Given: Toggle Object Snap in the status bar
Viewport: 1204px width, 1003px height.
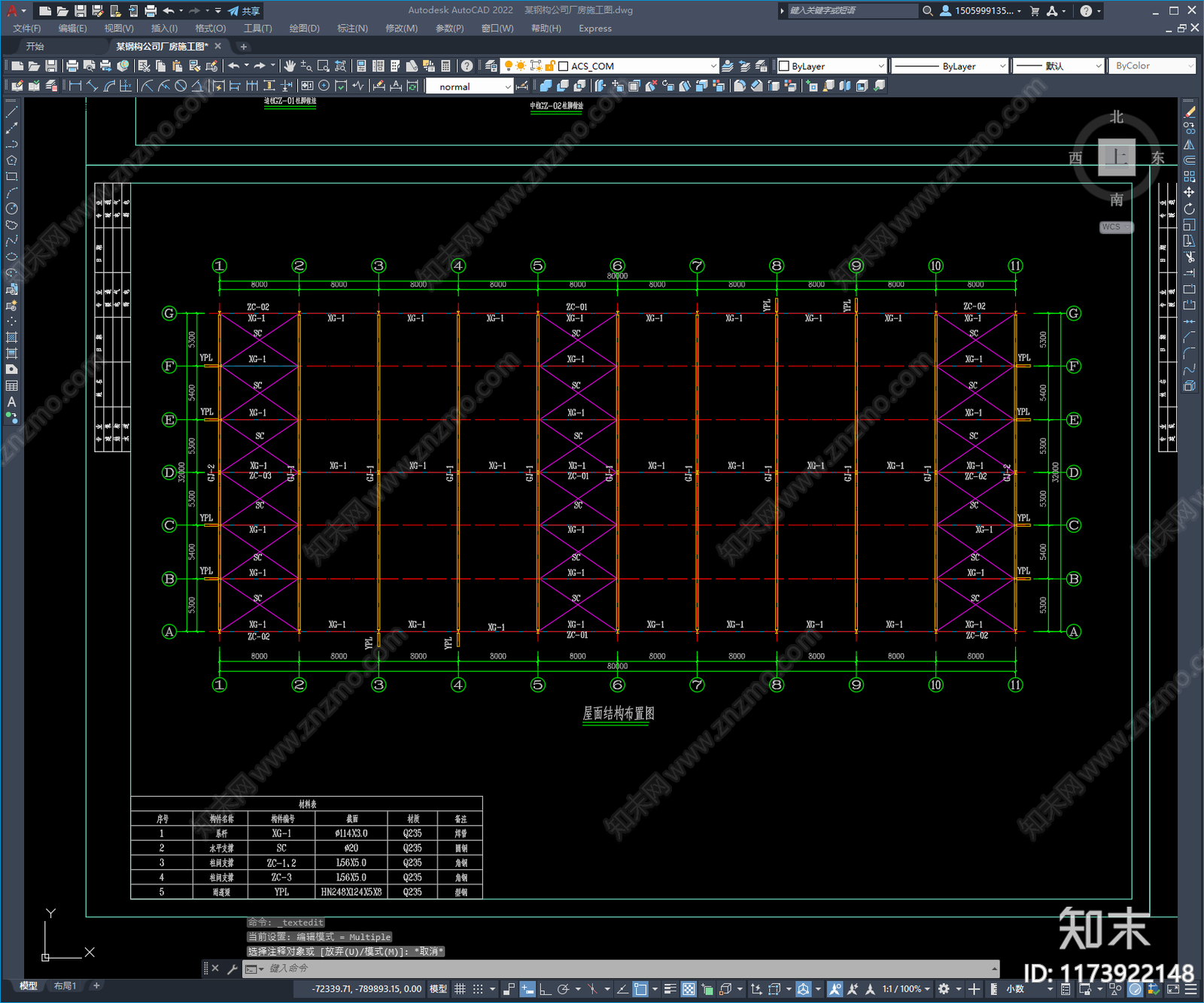Looking at the screenshot, I should (640, 989).
